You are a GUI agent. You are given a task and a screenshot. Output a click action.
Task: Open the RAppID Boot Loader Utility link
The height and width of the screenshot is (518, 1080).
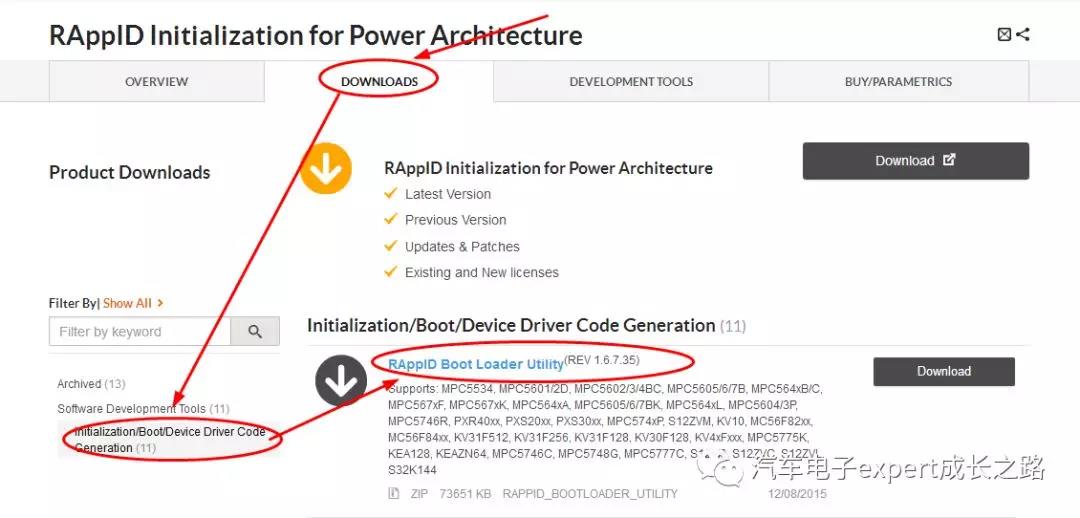click(475, 364)
